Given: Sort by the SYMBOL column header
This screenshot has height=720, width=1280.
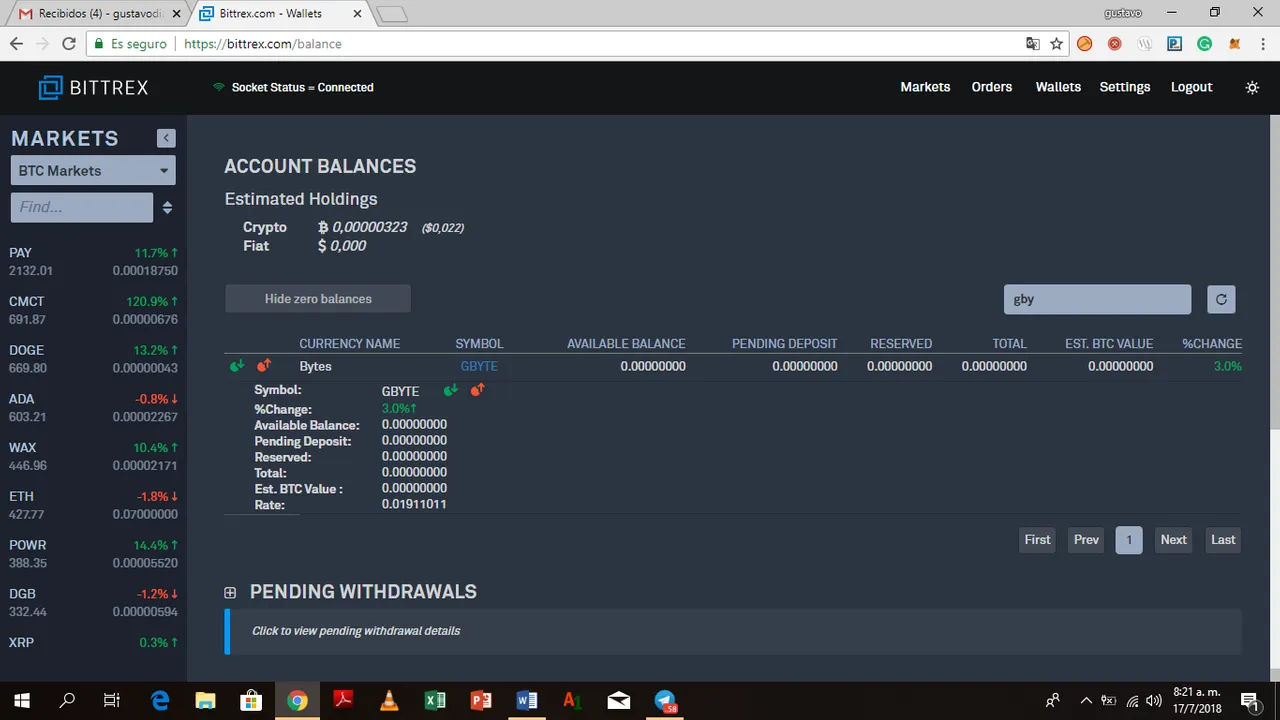Looking at the screenshot, I should point(479,343).
